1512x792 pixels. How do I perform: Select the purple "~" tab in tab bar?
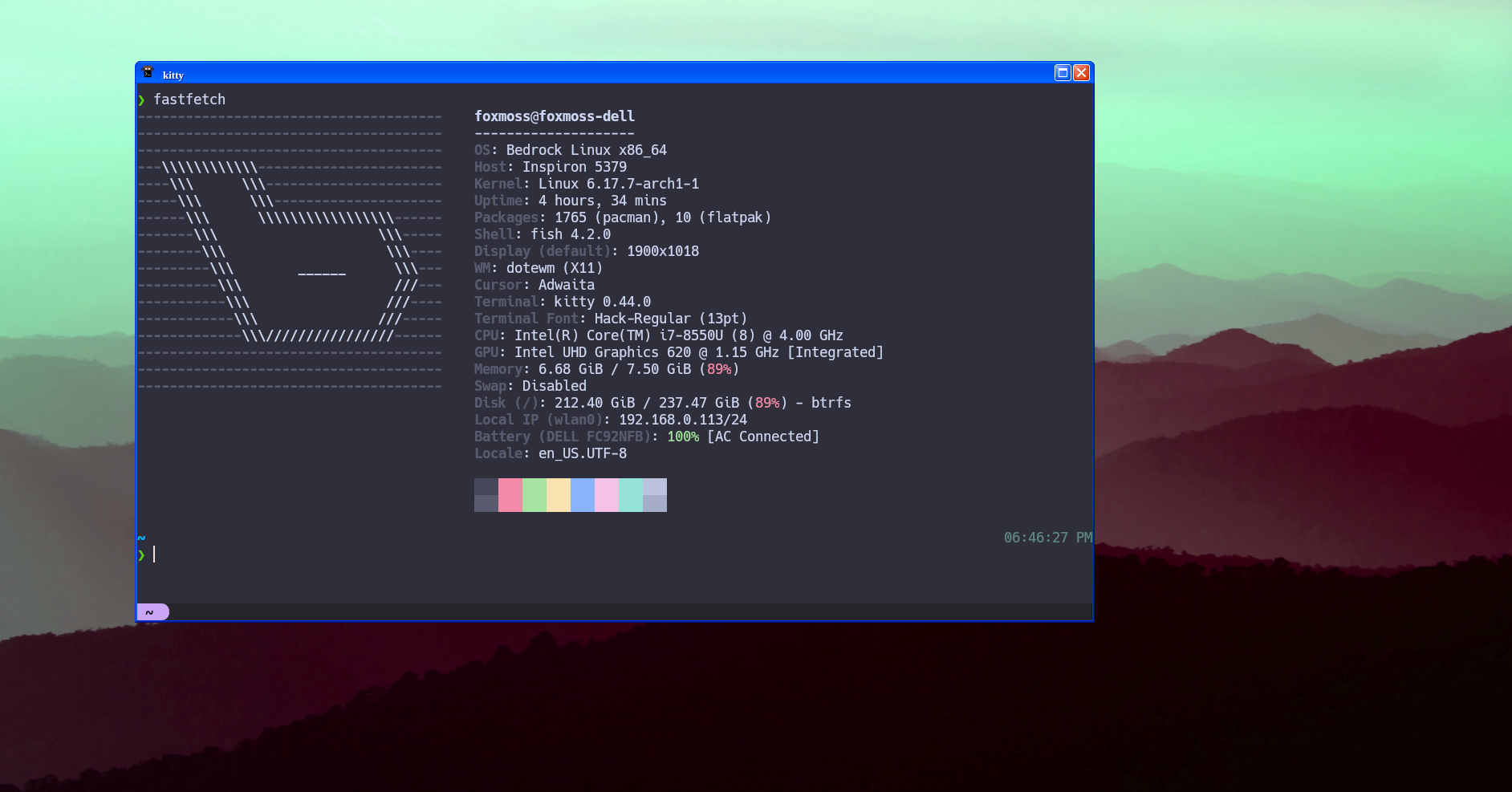coord(152,612)
